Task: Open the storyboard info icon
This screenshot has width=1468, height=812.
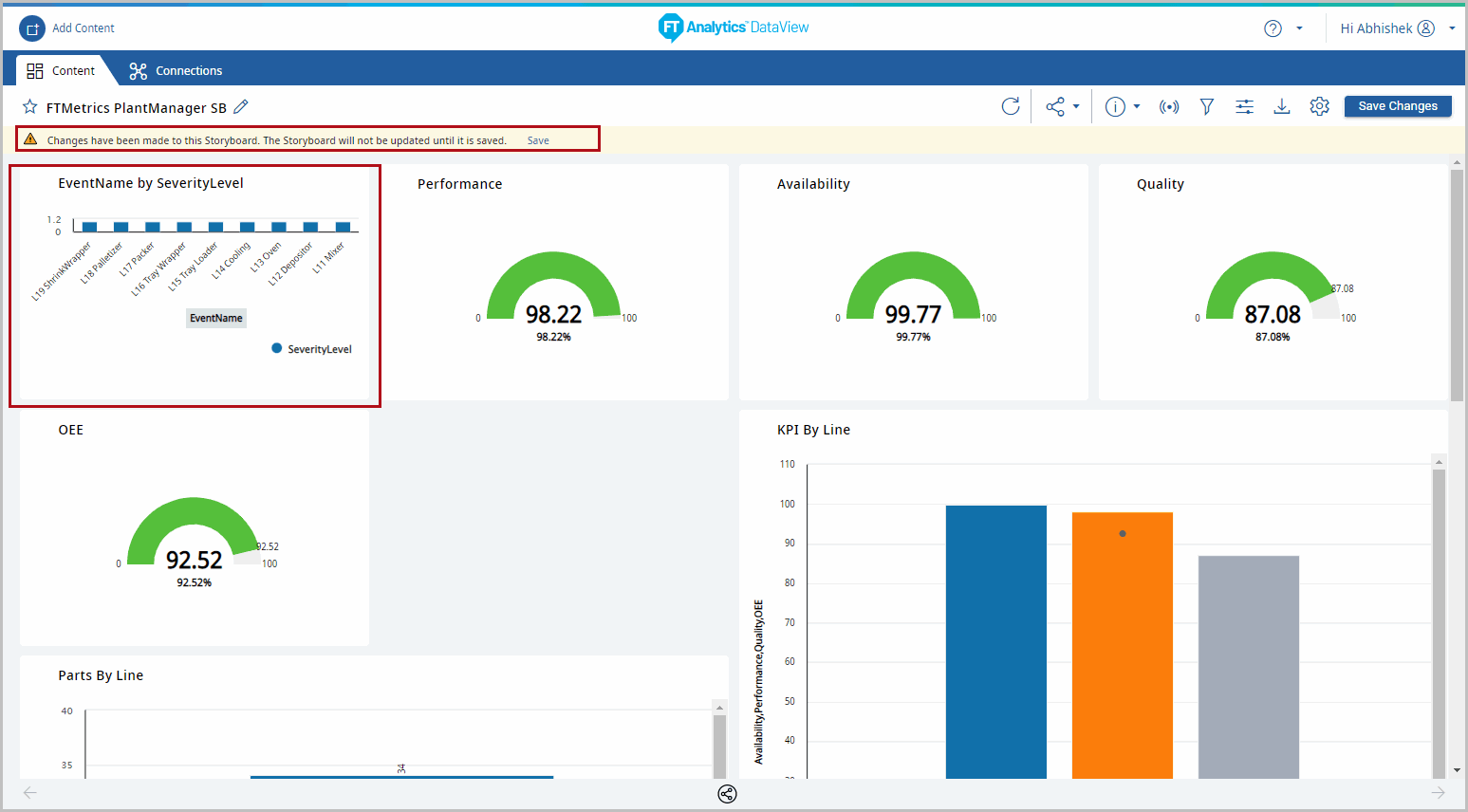Action: pos(1115,106)
